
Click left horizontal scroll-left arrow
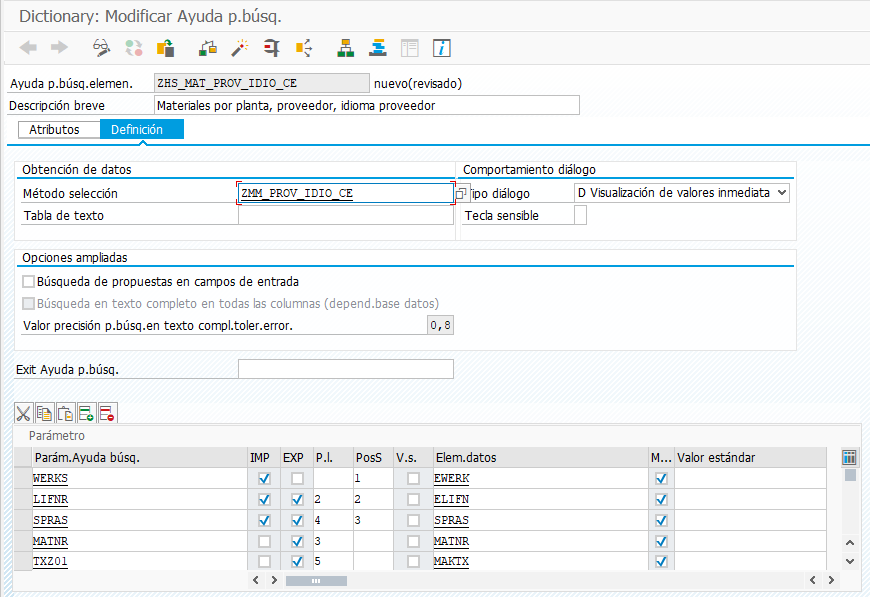pyautogui.click(x=256, y=580)
